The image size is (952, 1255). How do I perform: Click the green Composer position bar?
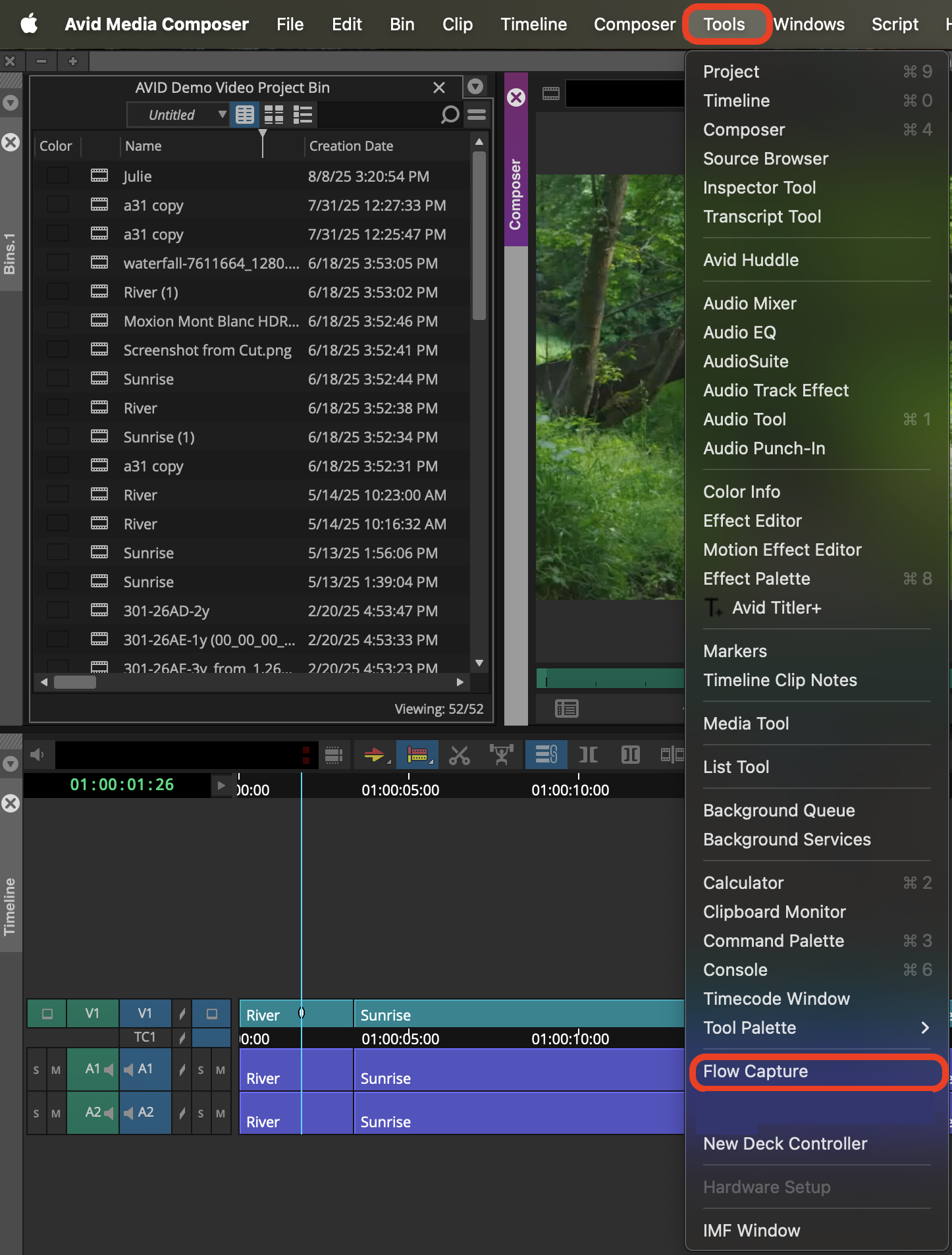coord(610,678)
